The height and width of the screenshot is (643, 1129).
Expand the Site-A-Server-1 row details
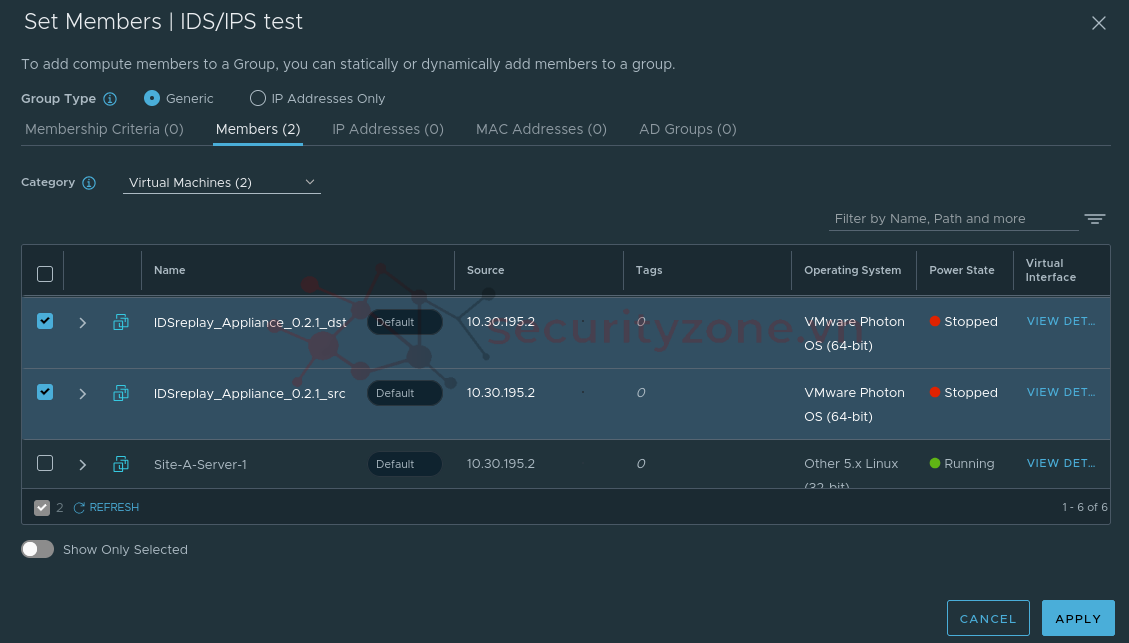coord(83,464)
